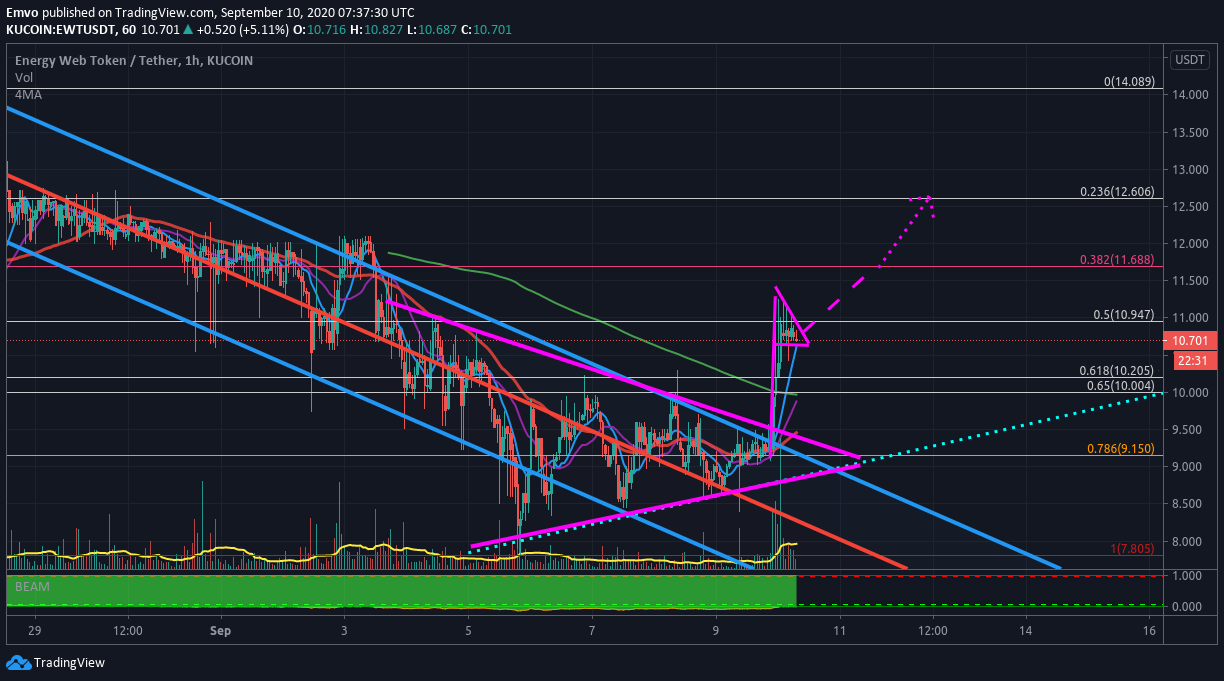
Task: Click the red 1(7.805) Fibonacci label
Action: (1133, 549)
